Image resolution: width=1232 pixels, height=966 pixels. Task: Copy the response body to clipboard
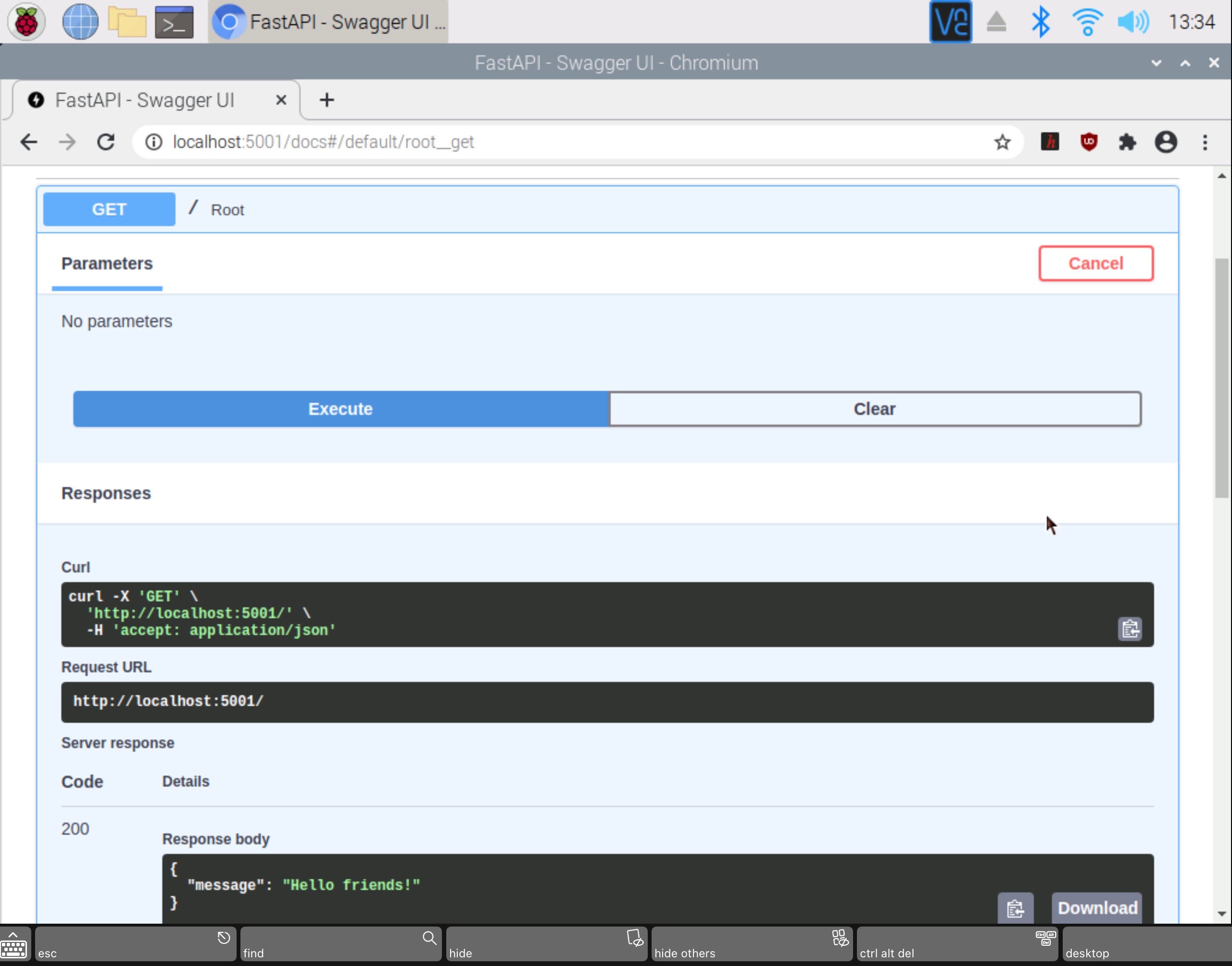coord(1015,908)
